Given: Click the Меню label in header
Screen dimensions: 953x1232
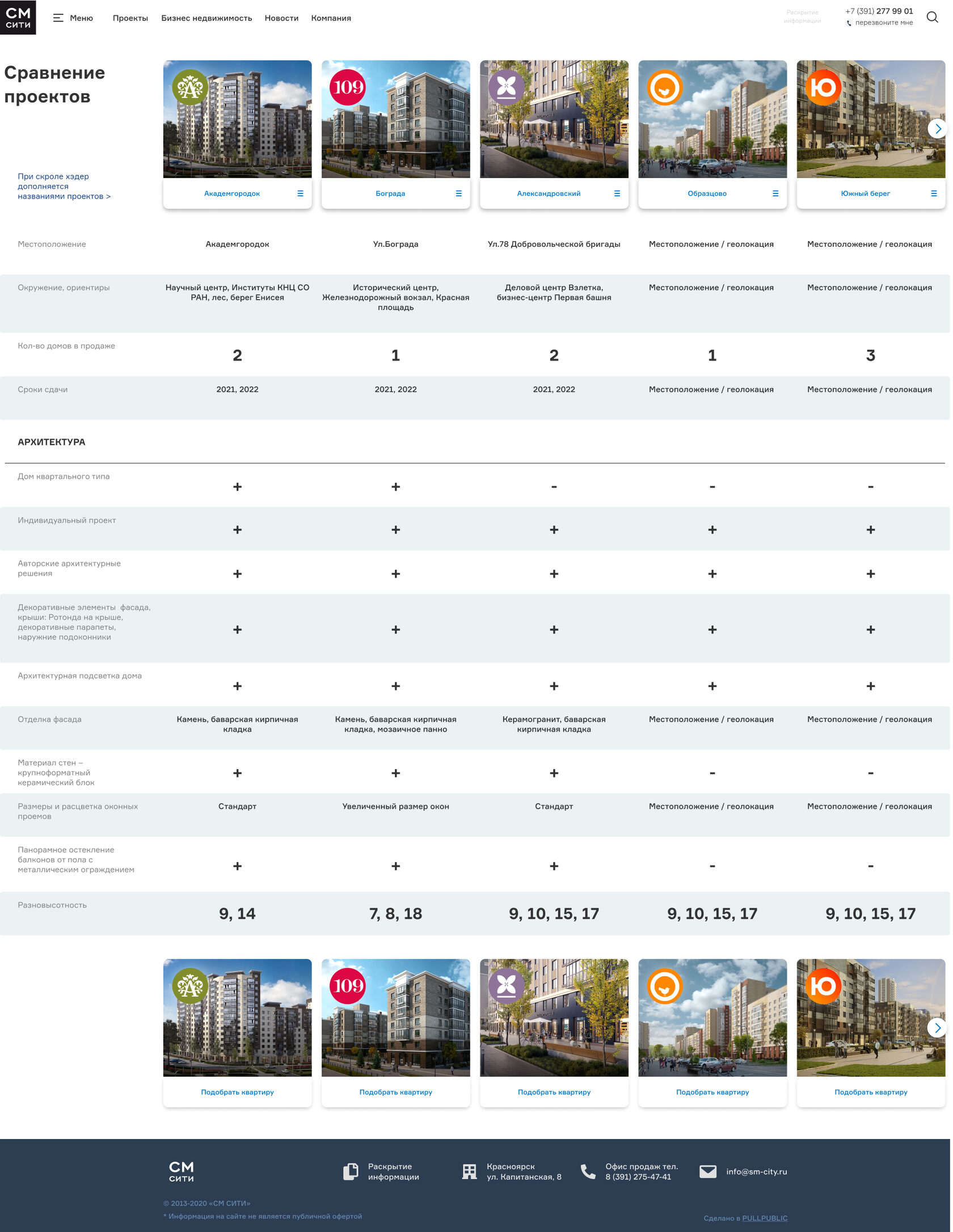Looking at the screenshot, I should 81,18.
